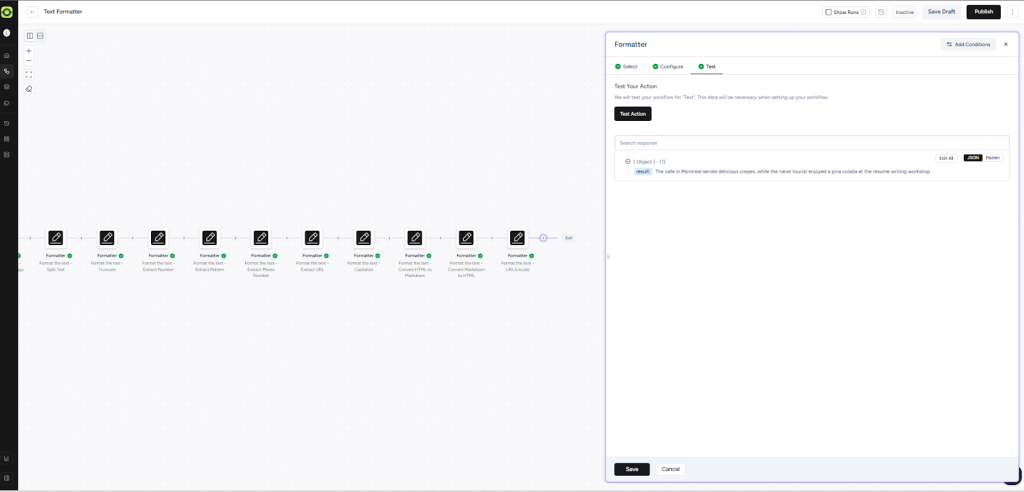Switch response view to JSON
The width and height of the screenshot is (1024, 492).
pos(973,158)
